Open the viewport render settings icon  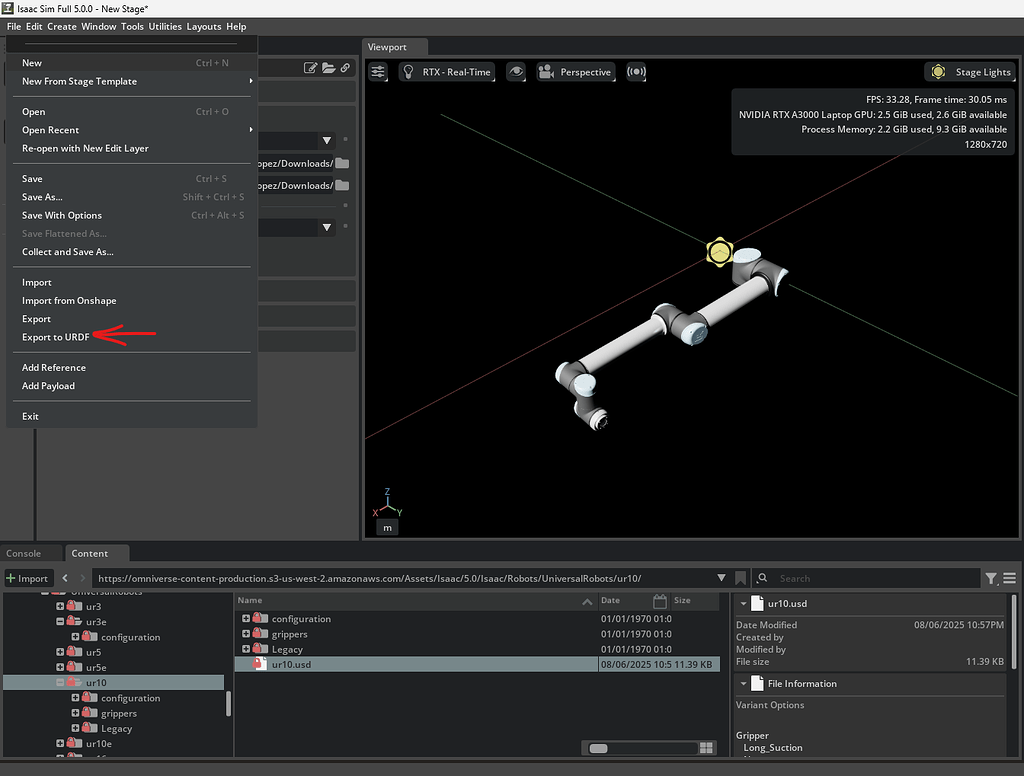pyautogui.click(x=378, y=71)
